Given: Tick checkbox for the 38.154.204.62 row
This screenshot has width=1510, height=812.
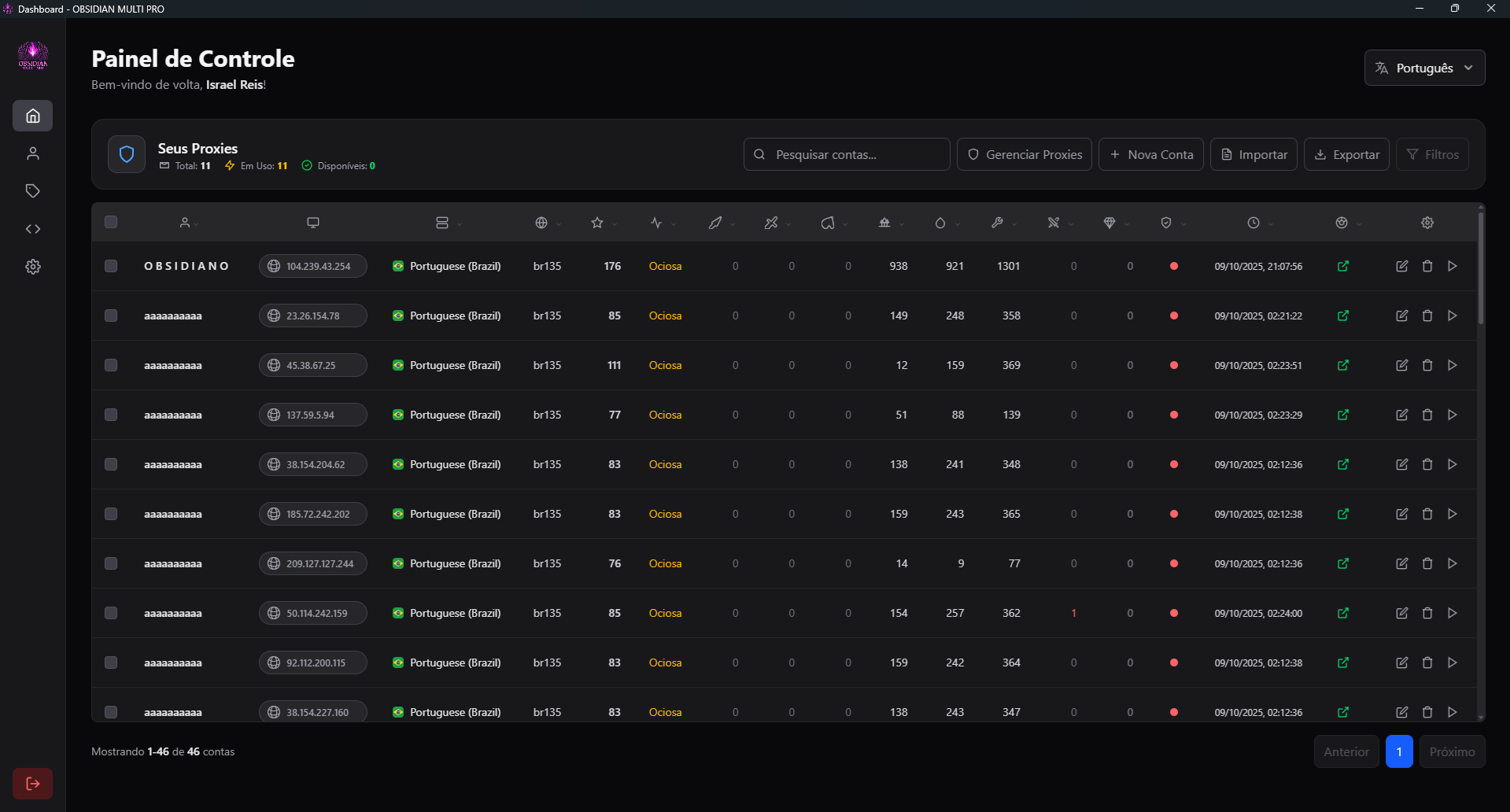Looking at the screenshot, I should [111, 464].
